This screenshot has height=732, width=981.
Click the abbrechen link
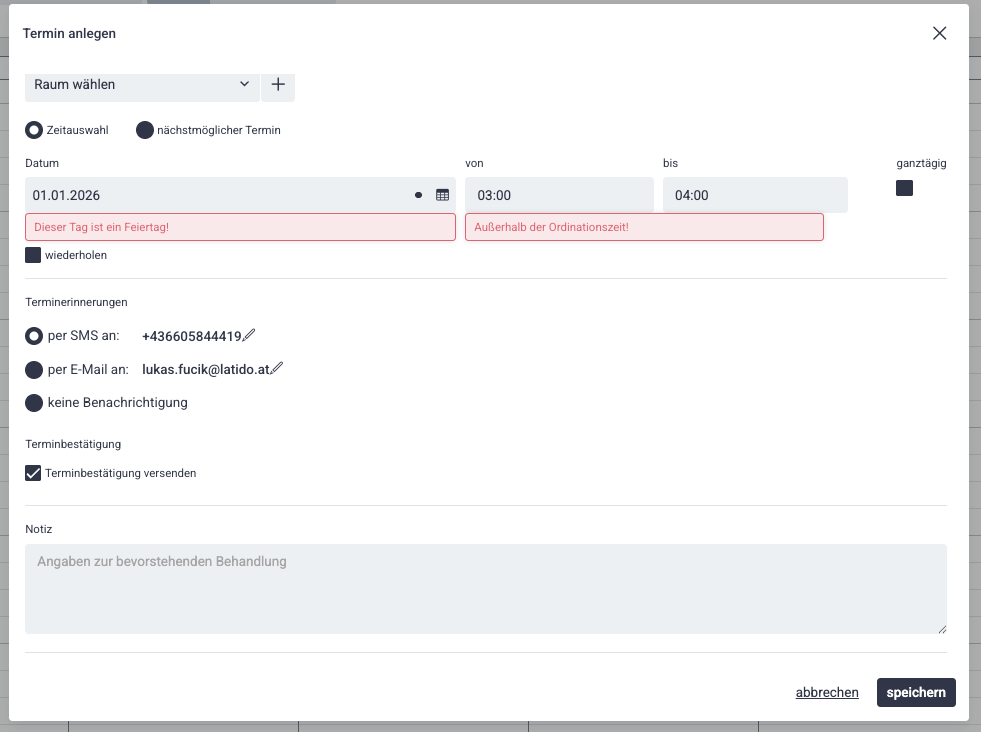(827, 692)
